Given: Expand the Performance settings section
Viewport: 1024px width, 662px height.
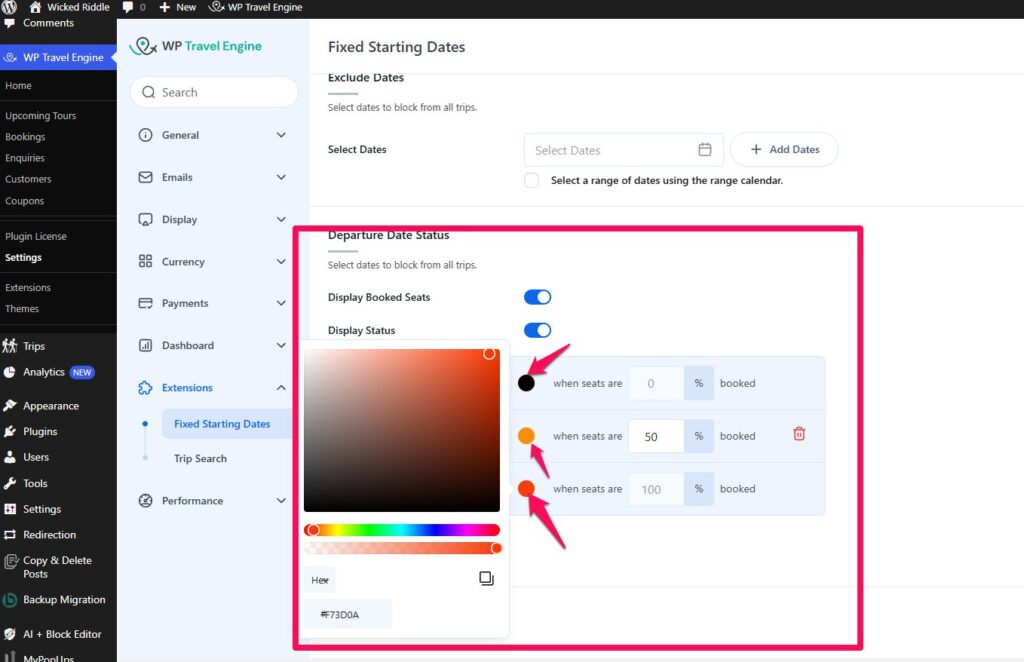Looking at the screenshot, I should 281,501.
